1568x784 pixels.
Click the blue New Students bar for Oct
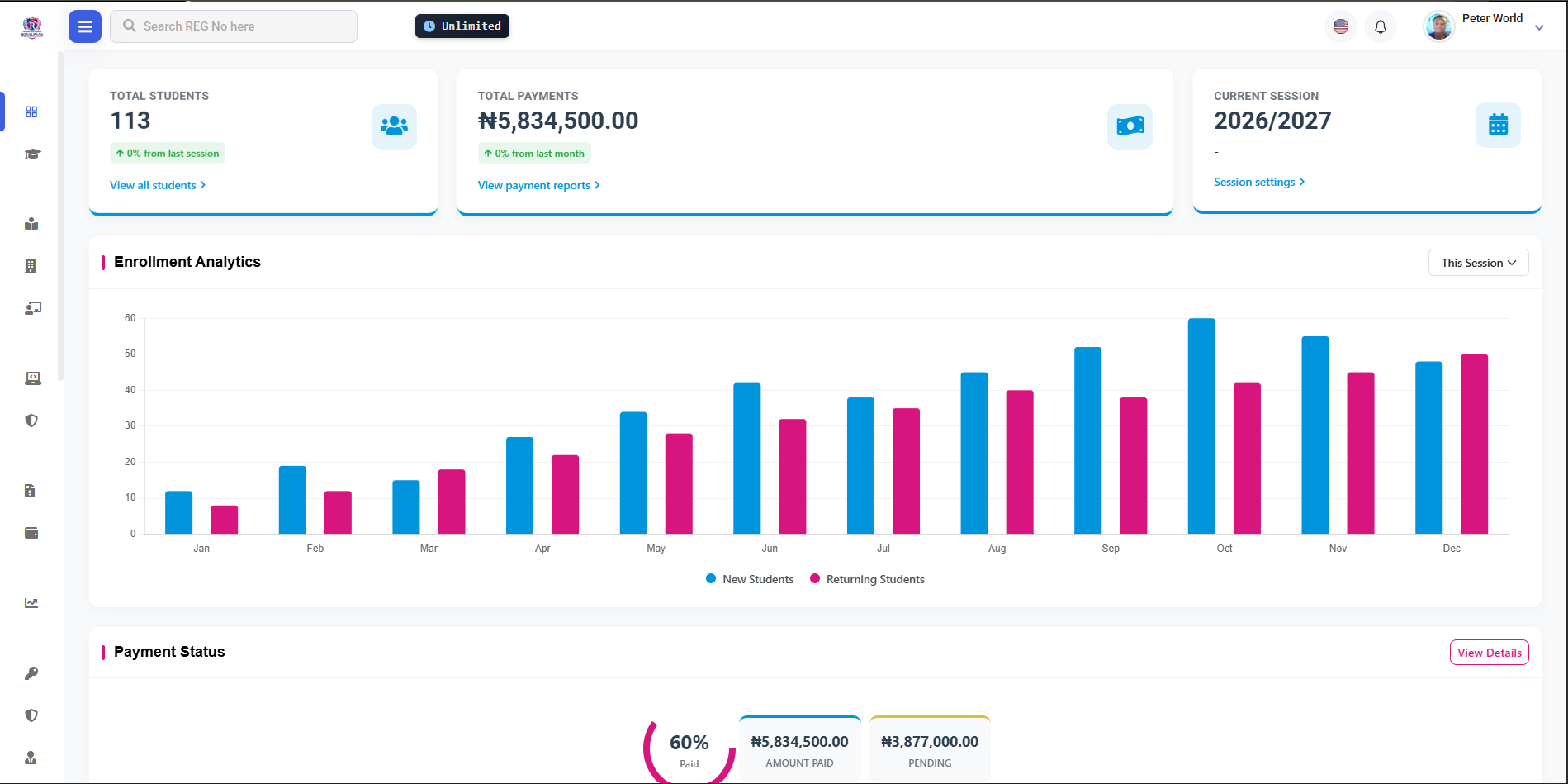[x=1201, y=426]
